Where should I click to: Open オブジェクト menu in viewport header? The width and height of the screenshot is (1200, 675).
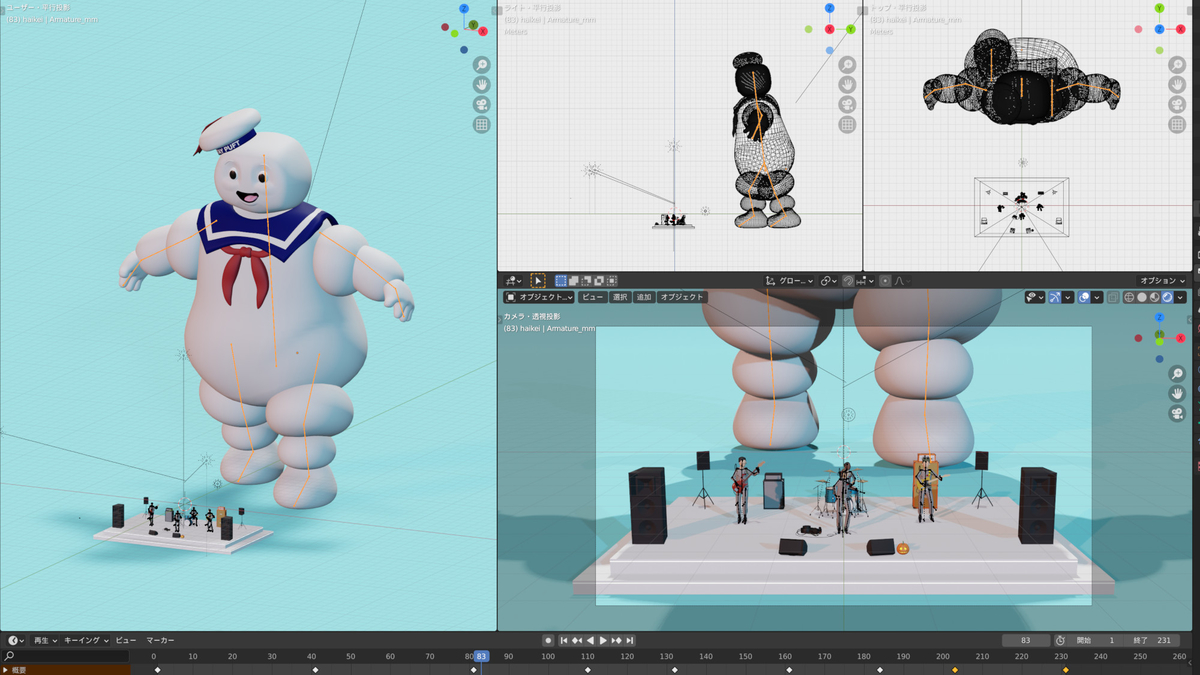click(682, 297)
